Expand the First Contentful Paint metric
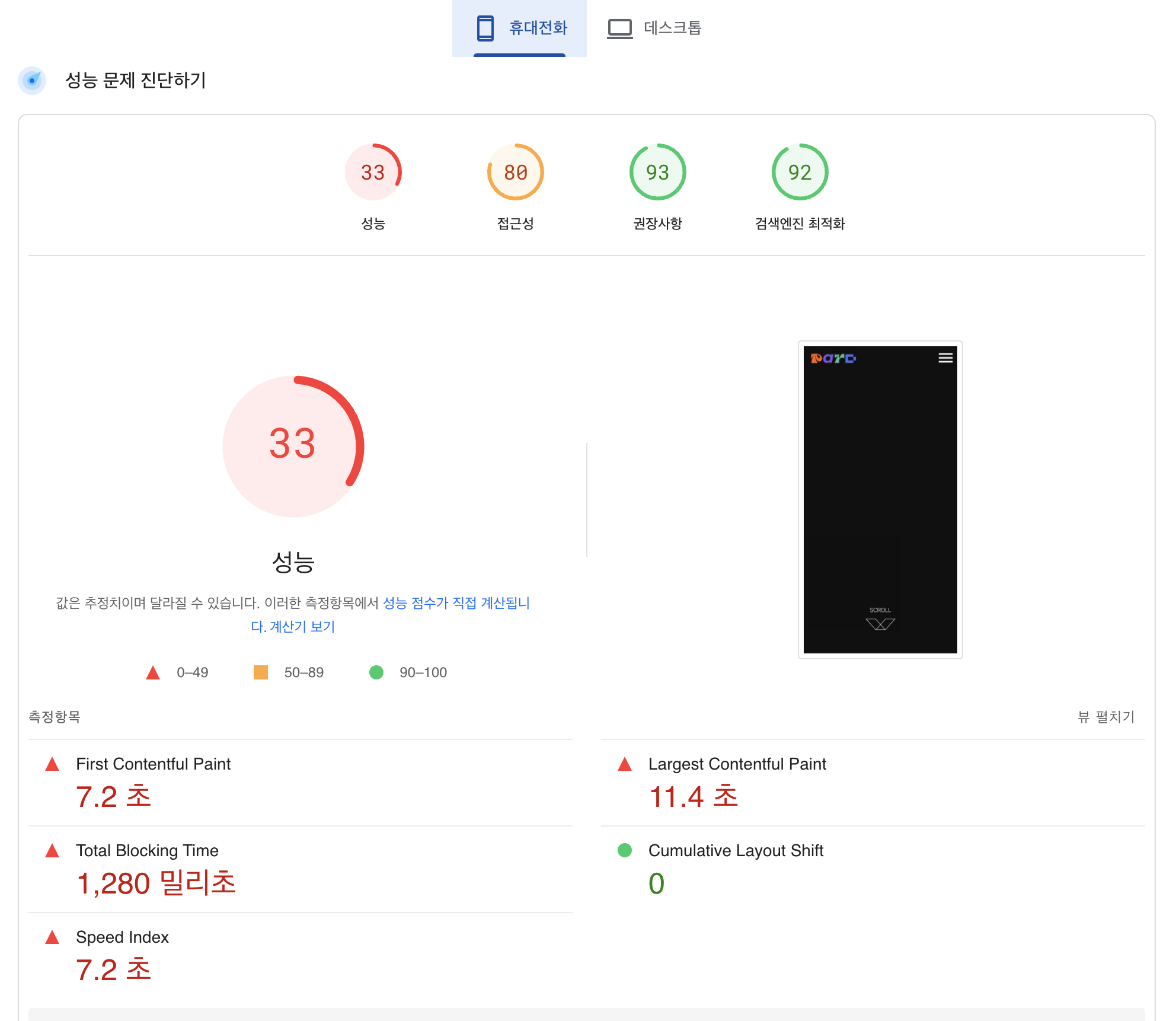Screen dimensions: 1176x1021 pos(153,764)
